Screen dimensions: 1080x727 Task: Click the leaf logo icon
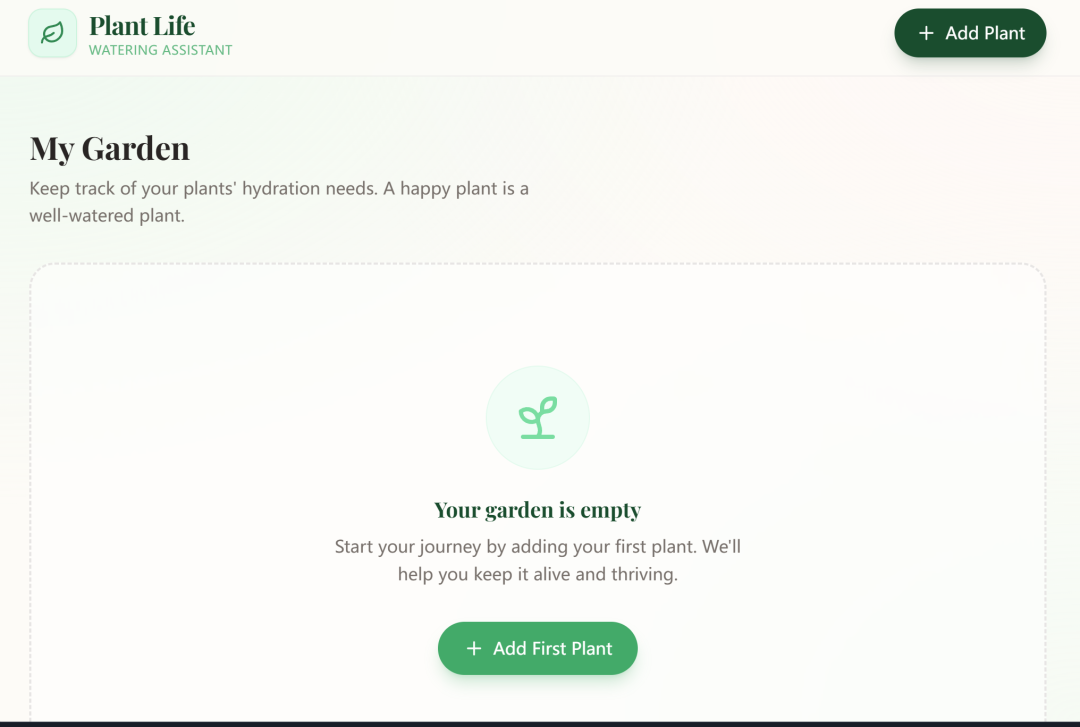[52, 32]
